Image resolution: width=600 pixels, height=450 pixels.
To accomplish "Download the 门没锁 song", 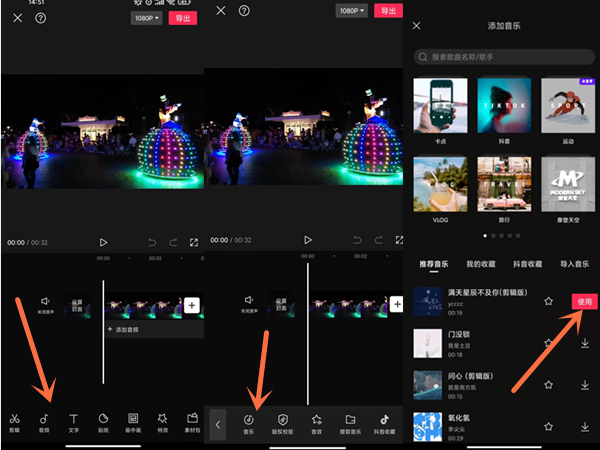I will click(584, 343).
